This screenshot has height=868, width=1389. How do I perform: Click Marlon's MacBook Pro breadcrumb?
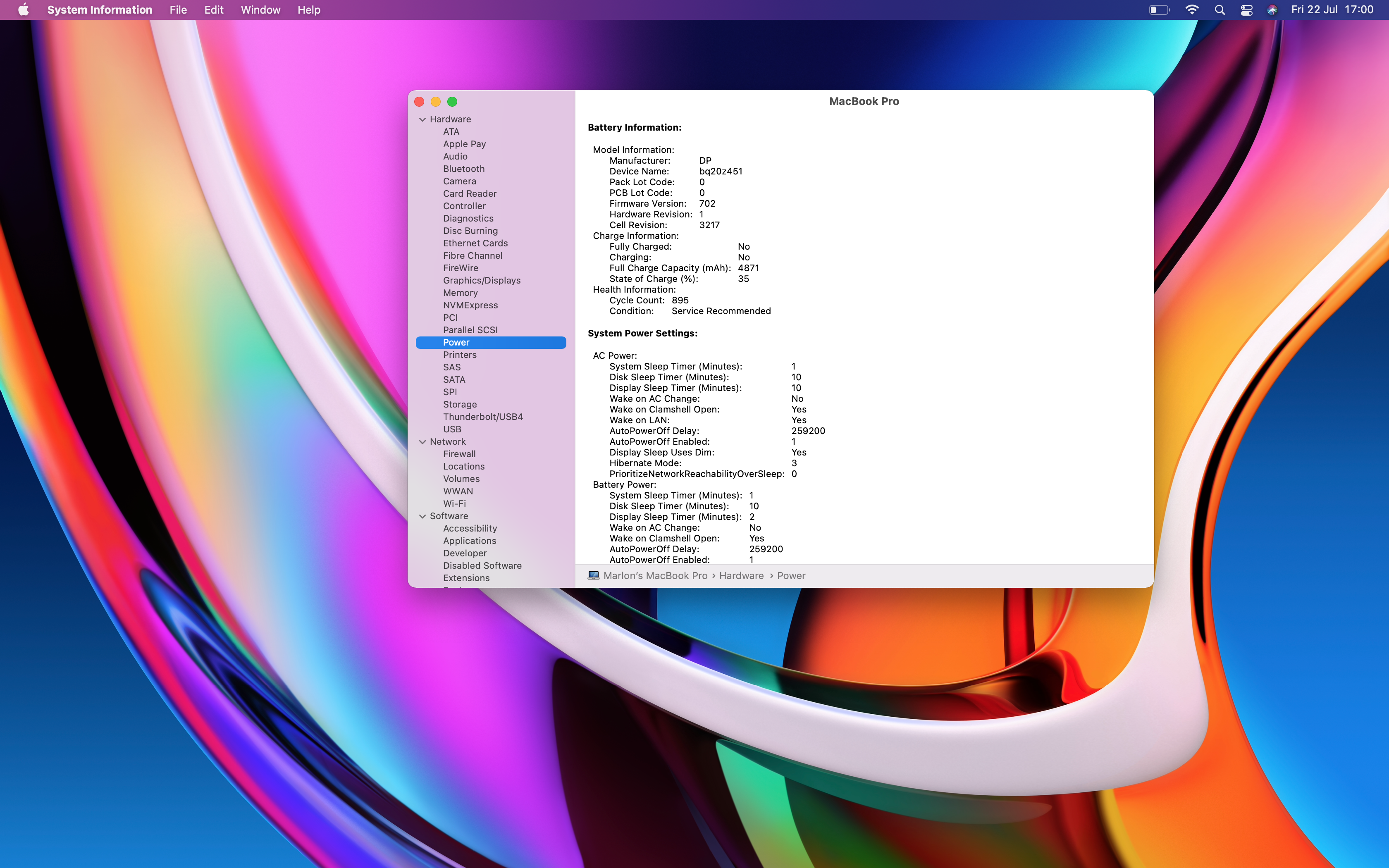pyautogui.click(x=655, y=576)
